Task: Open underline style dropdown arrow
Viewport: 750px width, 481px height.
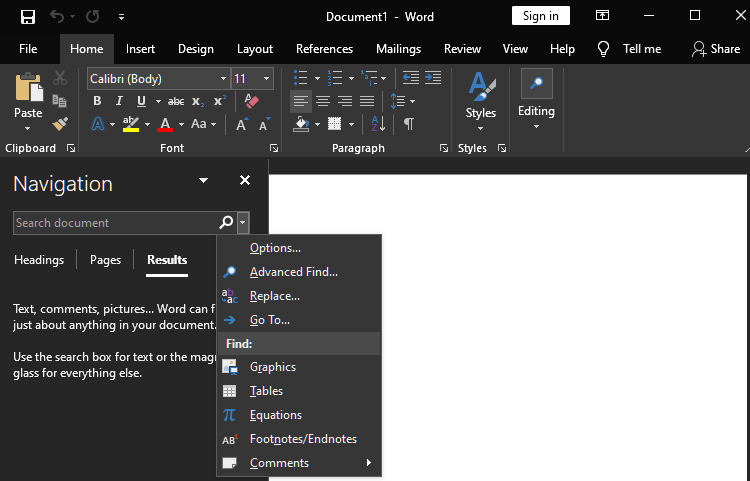Action: click(x=158, y=101)
